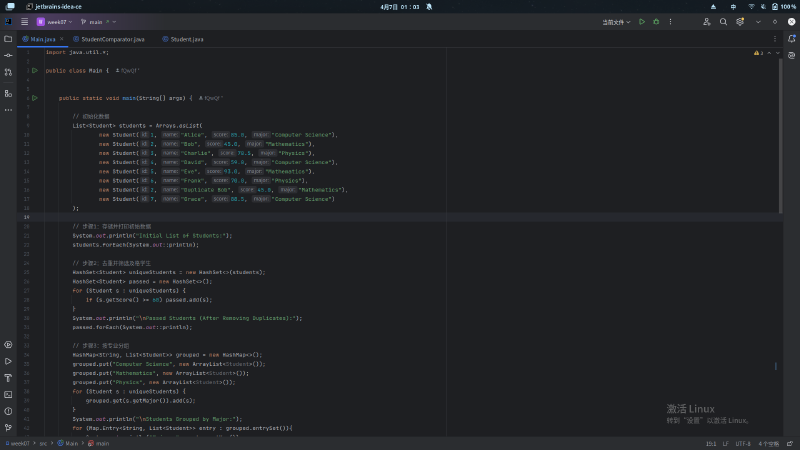
Task: Open the Structure tool window
Action: point(8,93)
